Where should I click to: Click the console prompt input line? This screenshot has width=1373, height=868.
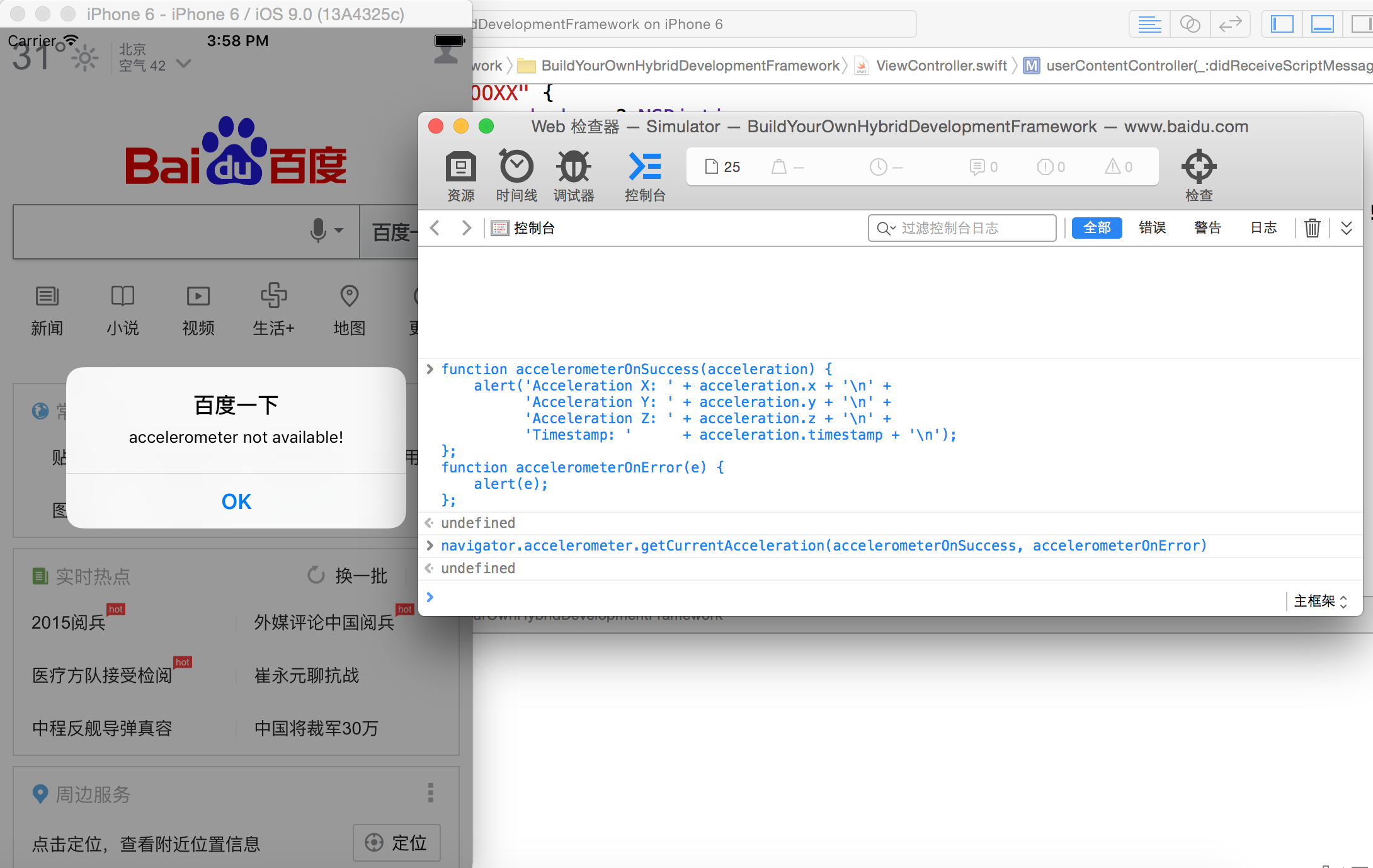[857, 597]
